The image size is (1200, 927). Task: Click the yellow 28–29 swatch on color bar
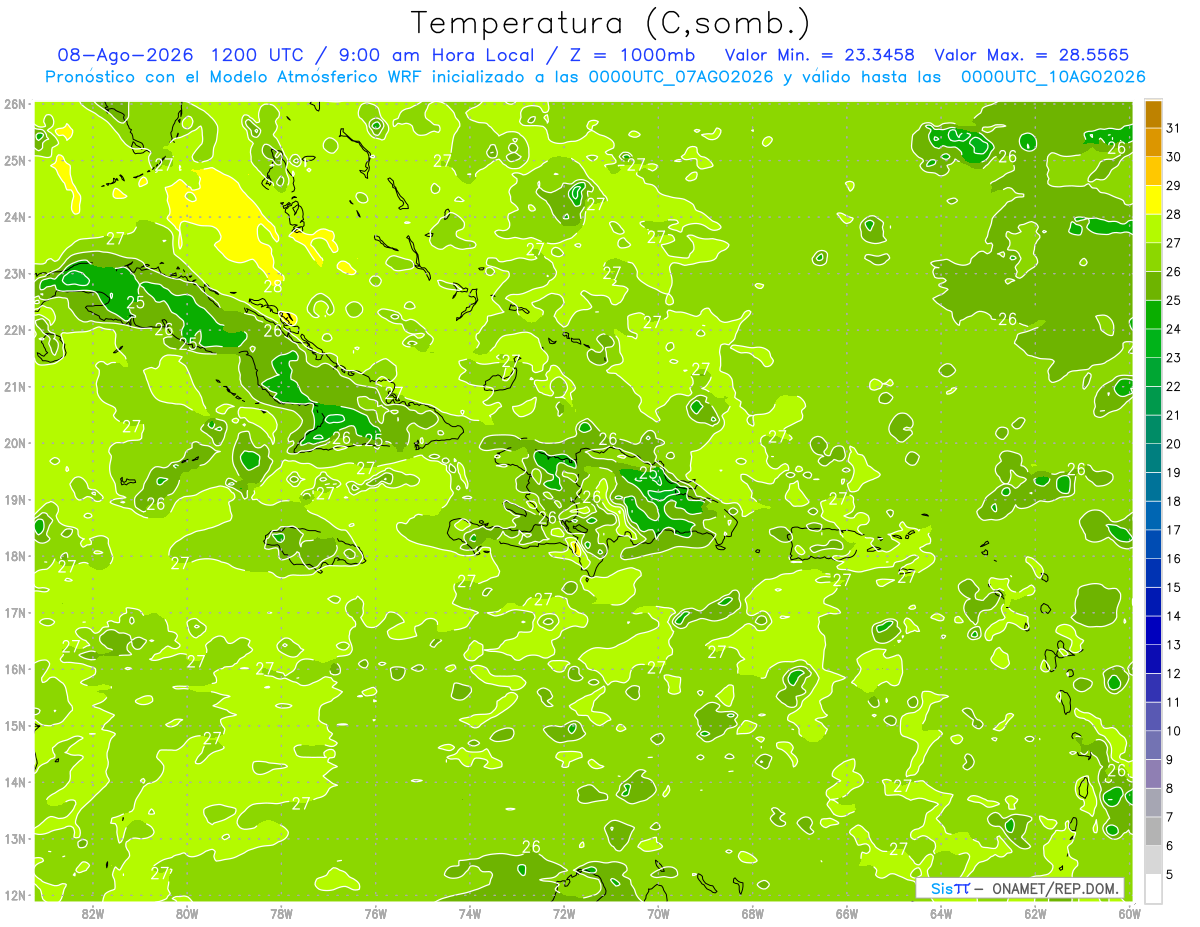[x=1153, y=199]
